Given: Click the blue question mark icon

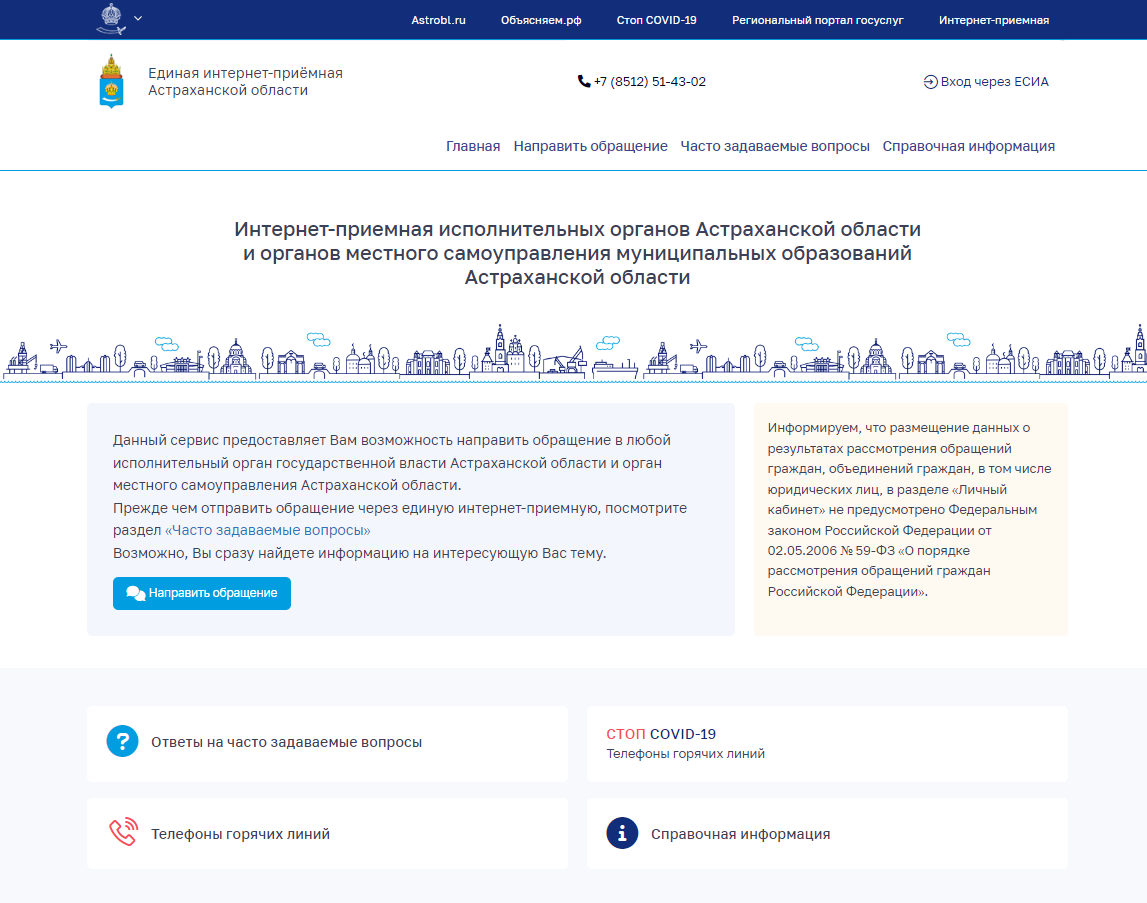Looking at the screenshot, I should pos(122,742).
